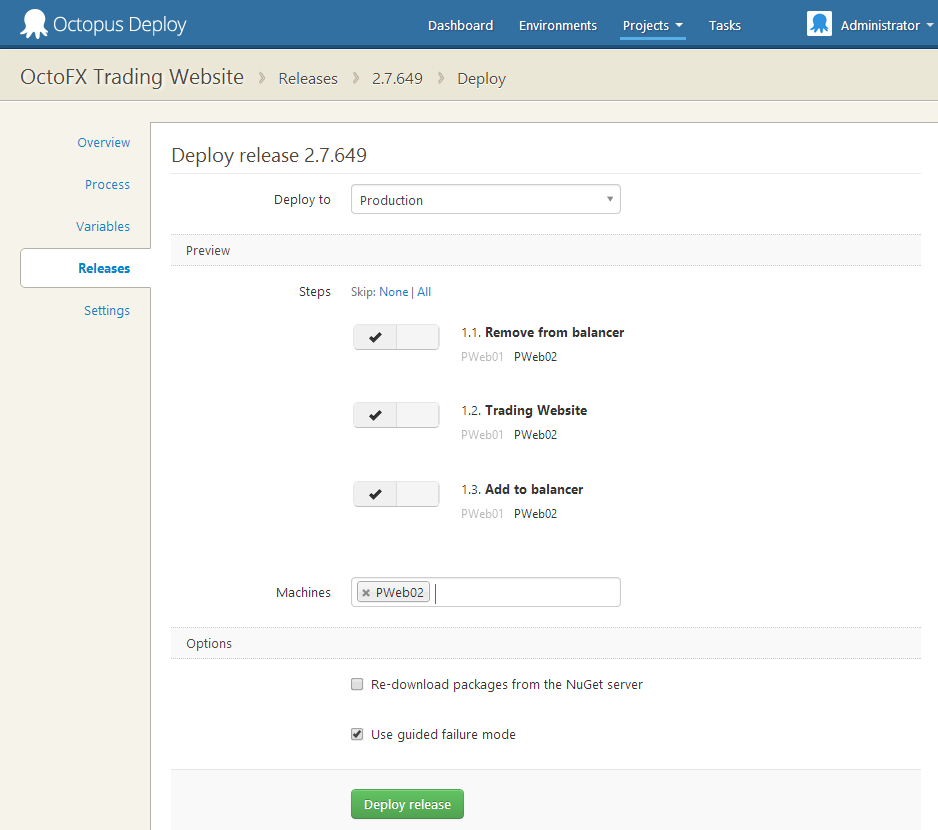Toggle the Add to balancer step switch
This screenshot has width=938, height=830.
tap(396, 494)
